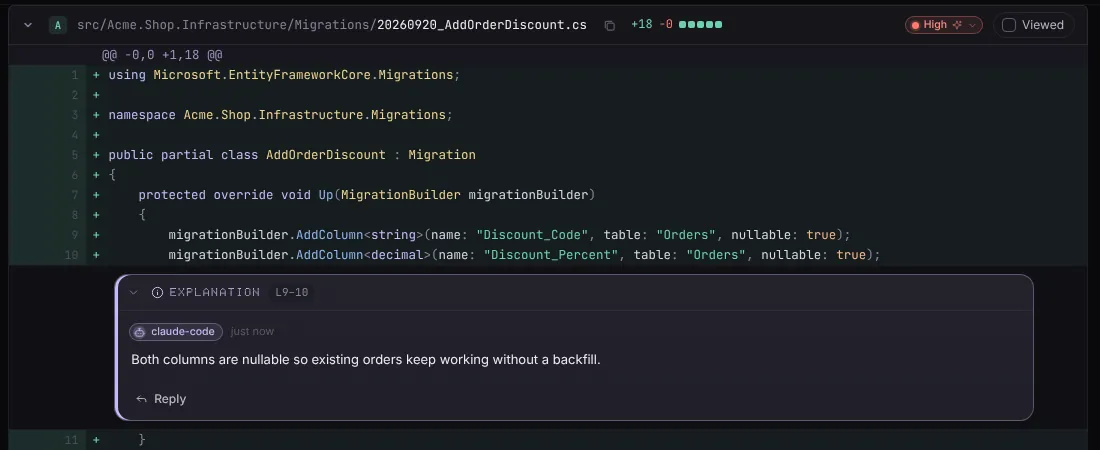Click line number 1 in the gutter

coord(74,75)
